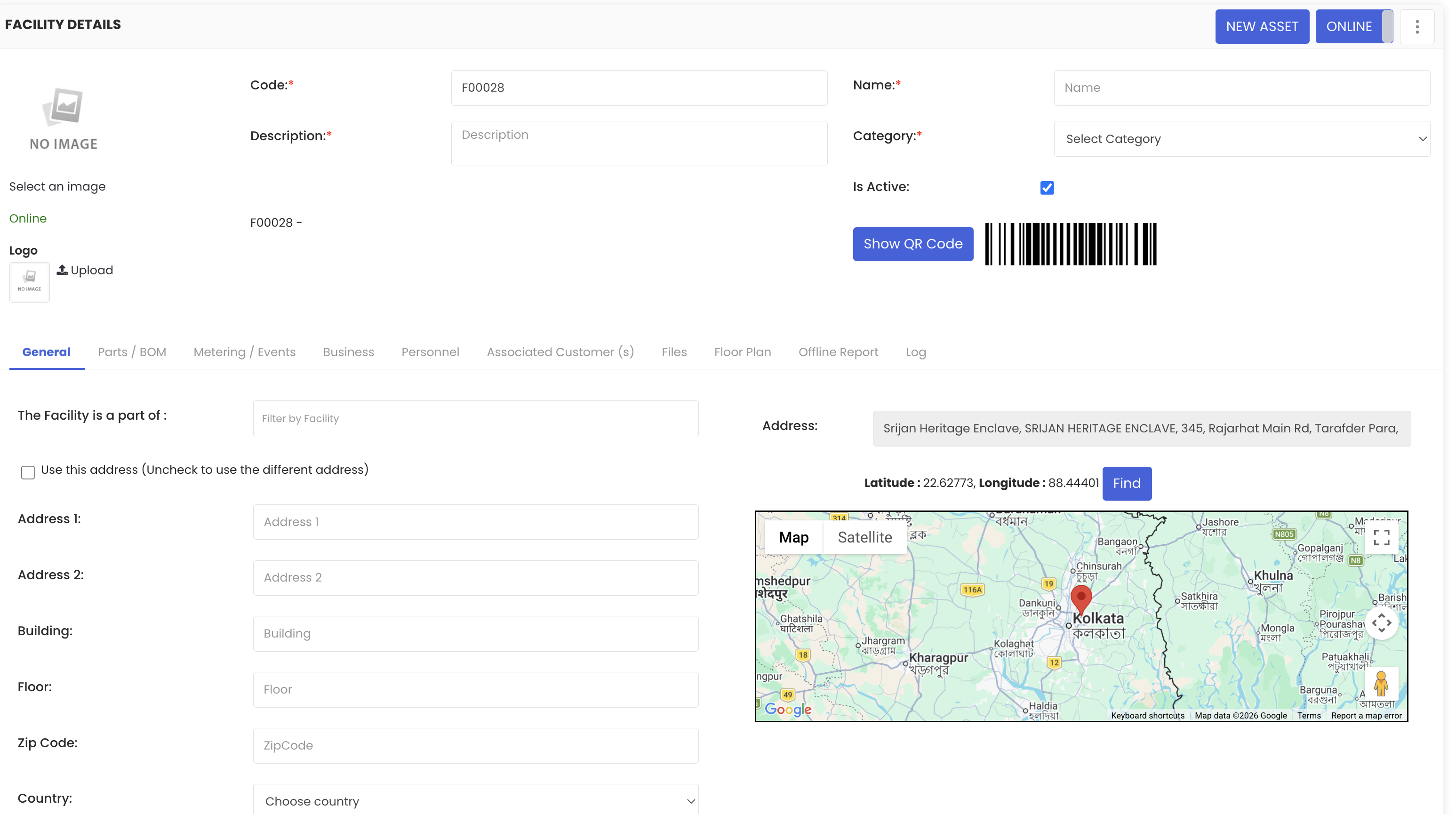The width and height of the screenshot is (1456, 814).
Task: Open the Floor Plan tab
Action: click(742, 352)
